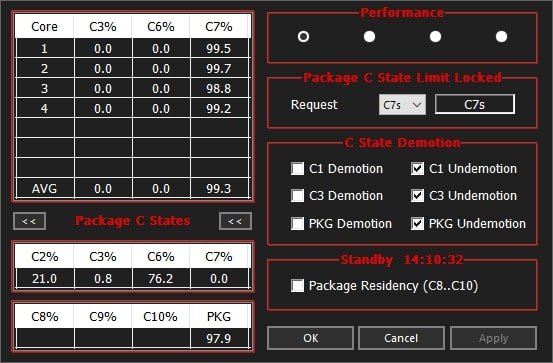Click the AVG C7% value 99.3
553x363 pixels.
(219, 188)
